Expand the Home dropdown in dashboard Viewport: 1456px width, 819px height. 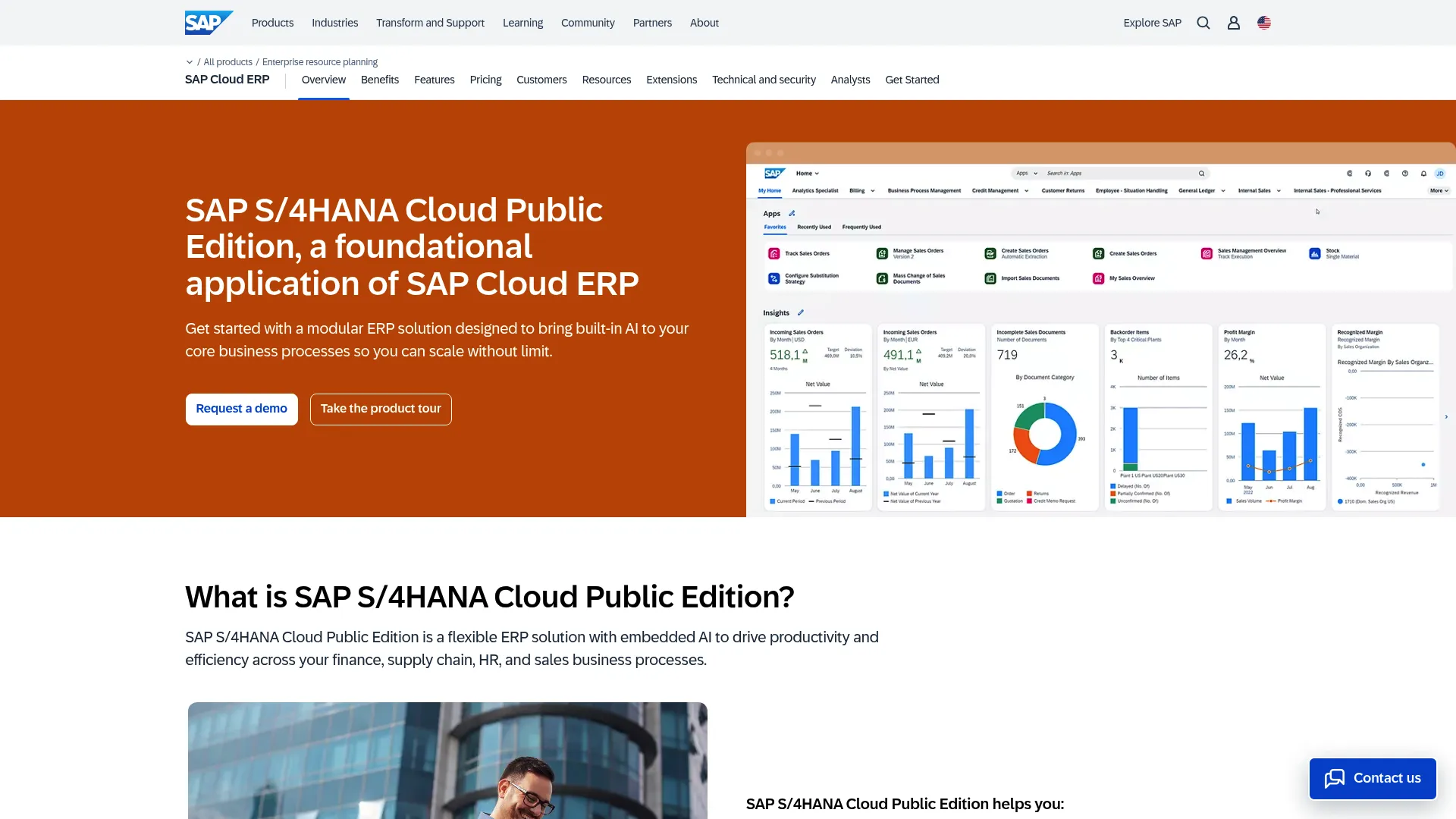808,174
